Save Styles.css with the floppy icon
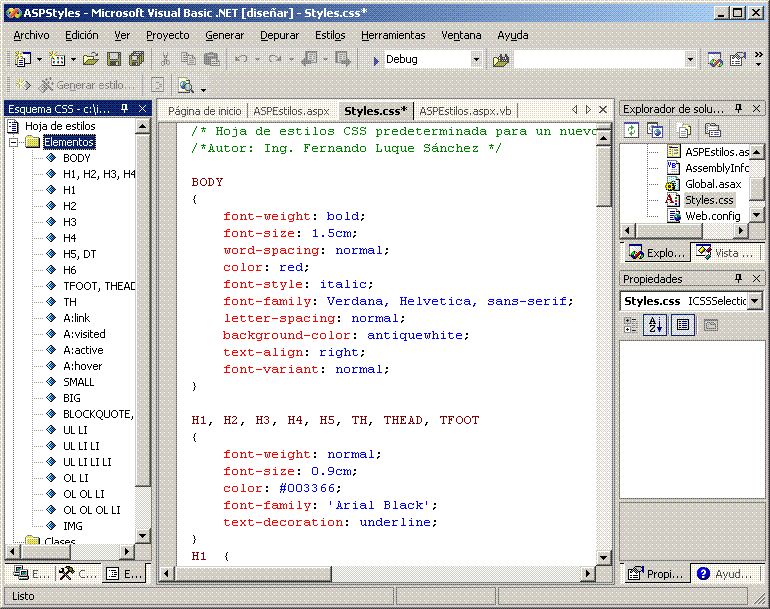Image resolution: width=770 pixels, height=609 pixels. (x=114, y=59)
